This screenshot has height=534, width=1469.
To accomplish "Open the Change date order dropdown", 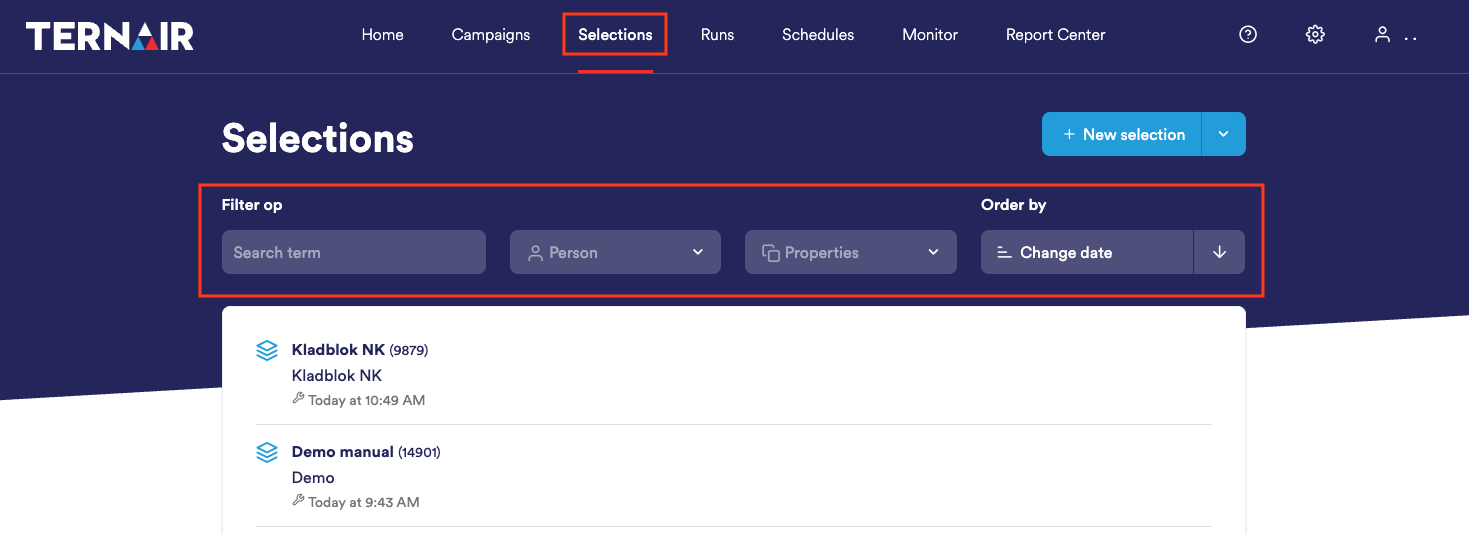I will (1087, 252).
